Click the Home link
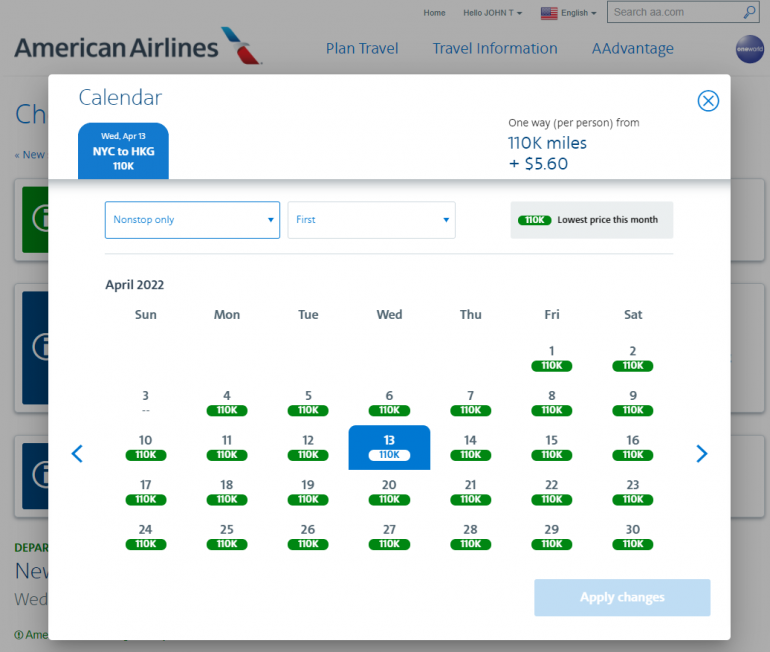This screenshot has height=652, width=770. click(x=434, y=13)
